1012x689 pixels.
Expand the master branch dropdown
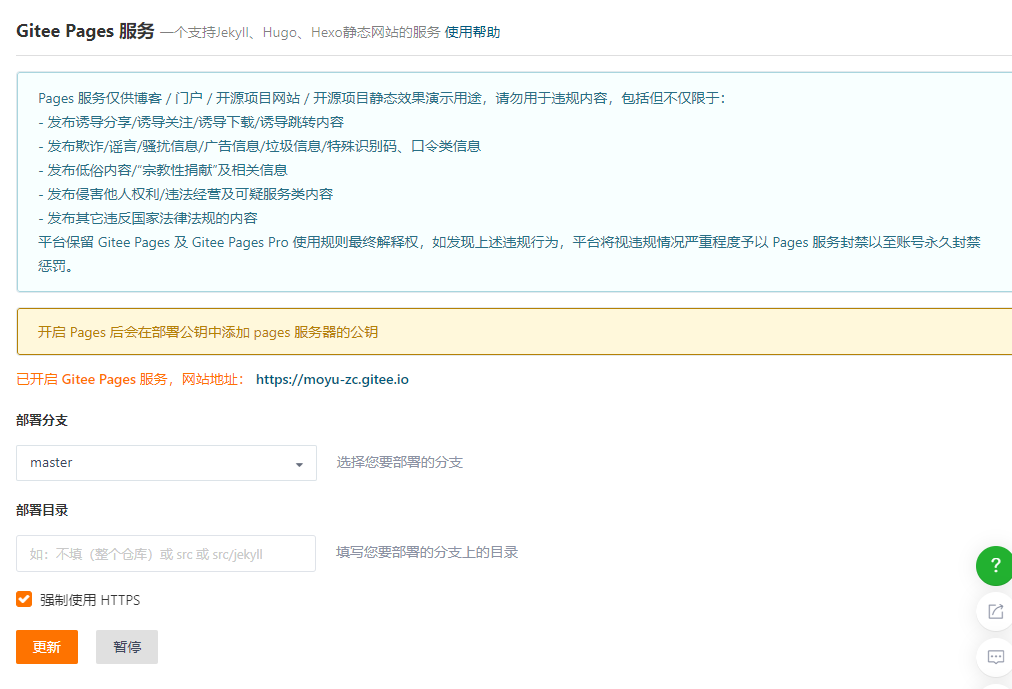(x=167, y=463)
